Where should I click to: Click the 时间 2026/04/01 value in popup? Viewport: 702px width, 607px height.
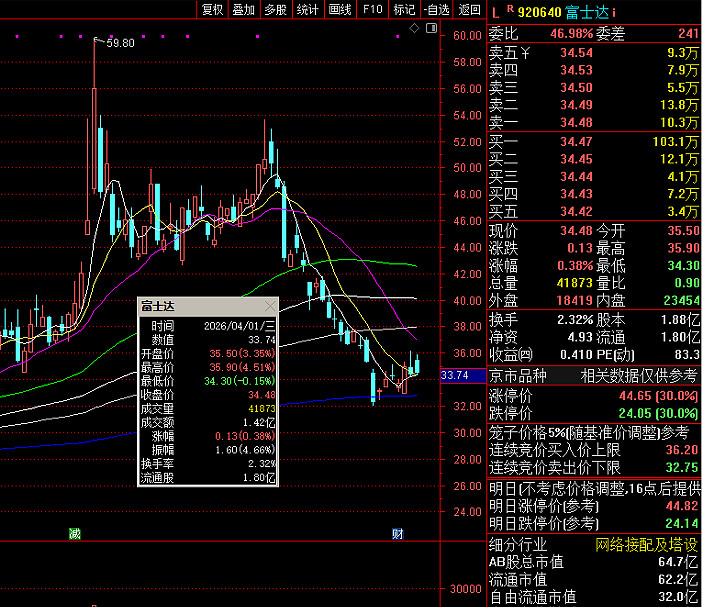pyautogui.click(x=240, y=326)
